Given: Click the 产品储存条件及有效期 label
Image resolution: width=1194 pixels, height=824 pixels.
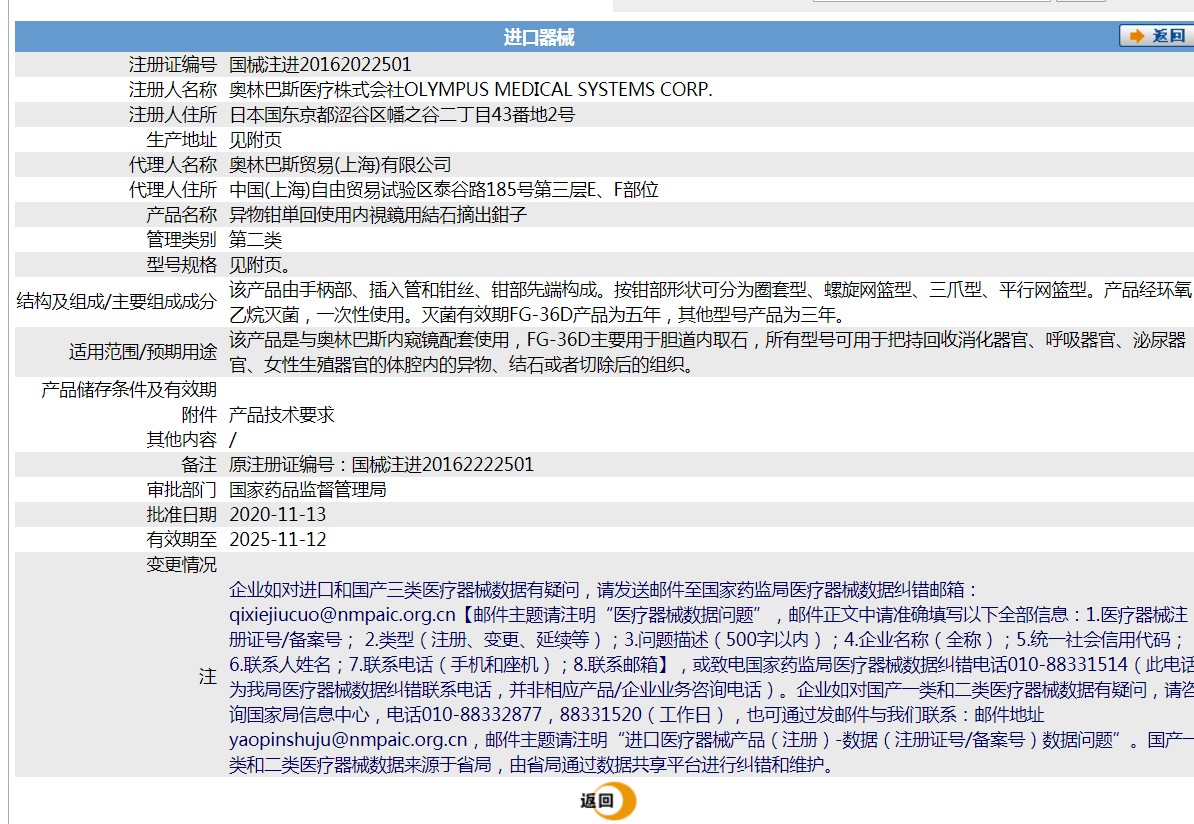Looking at the screenshot, I should (x=129, y=390).
